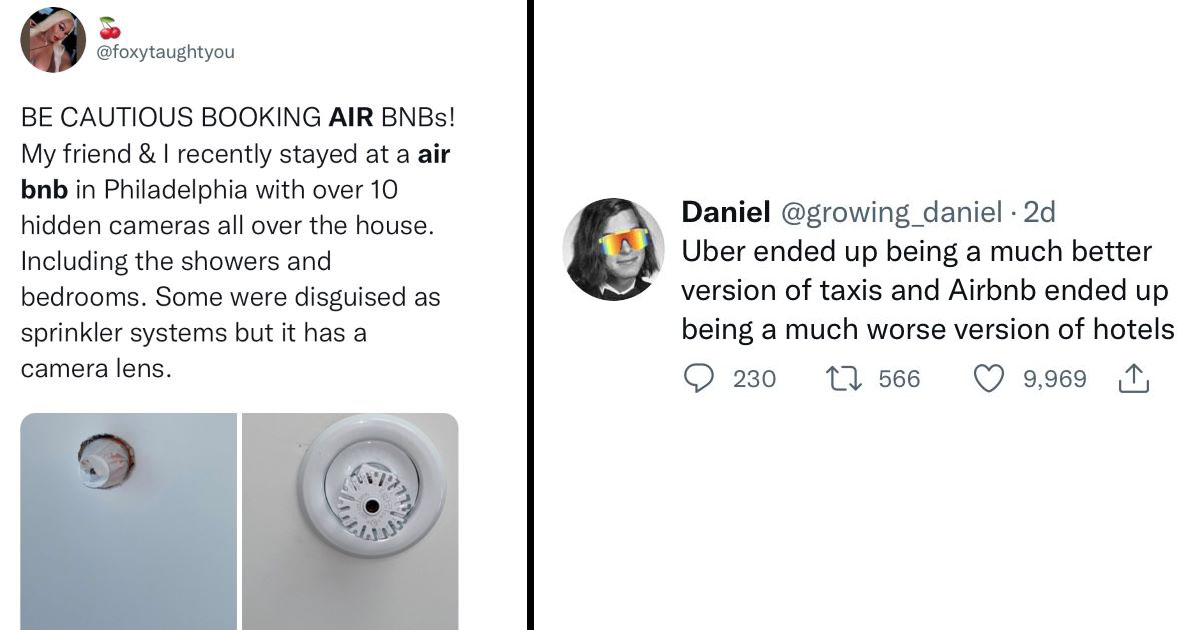
Task: Click the bold "AIR" word in the first line
Action: [x=350, y=119]
